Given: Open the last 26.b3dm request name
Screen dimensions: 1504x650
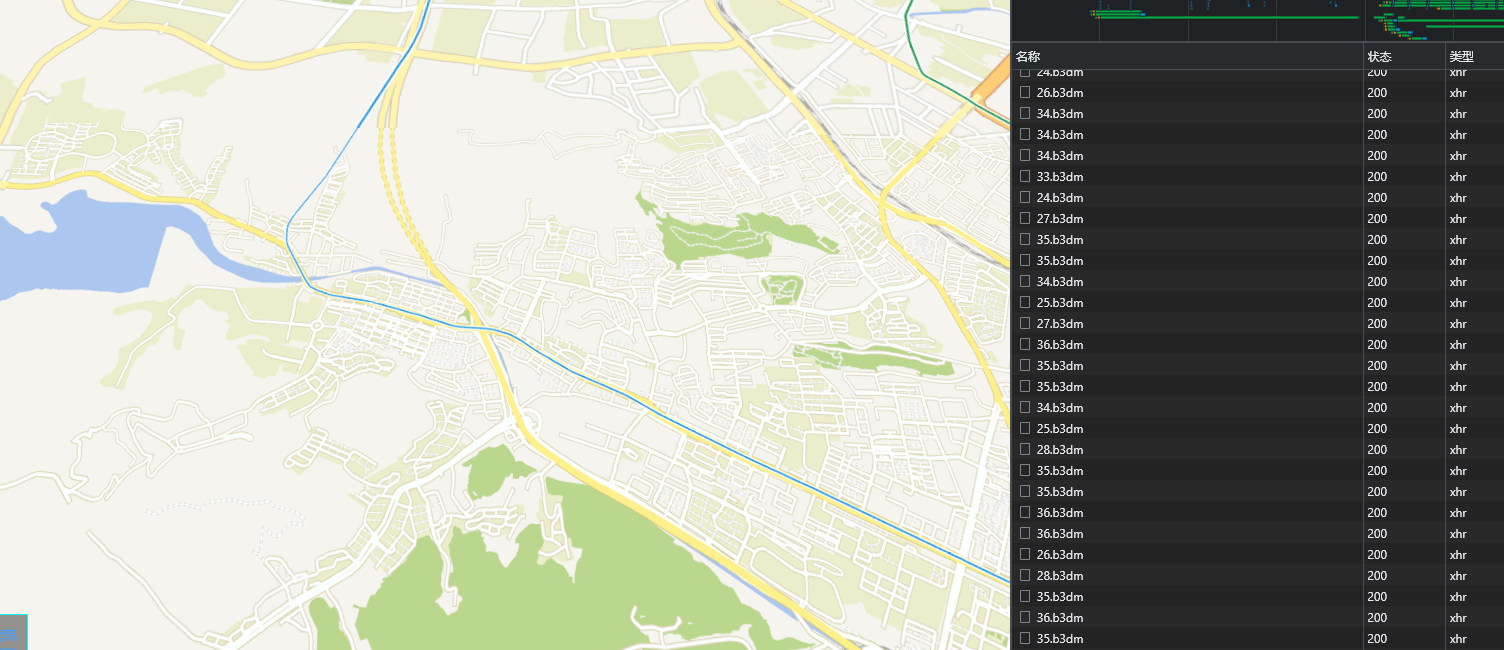Looking at the screenshot, I should tap(1059, 555).
